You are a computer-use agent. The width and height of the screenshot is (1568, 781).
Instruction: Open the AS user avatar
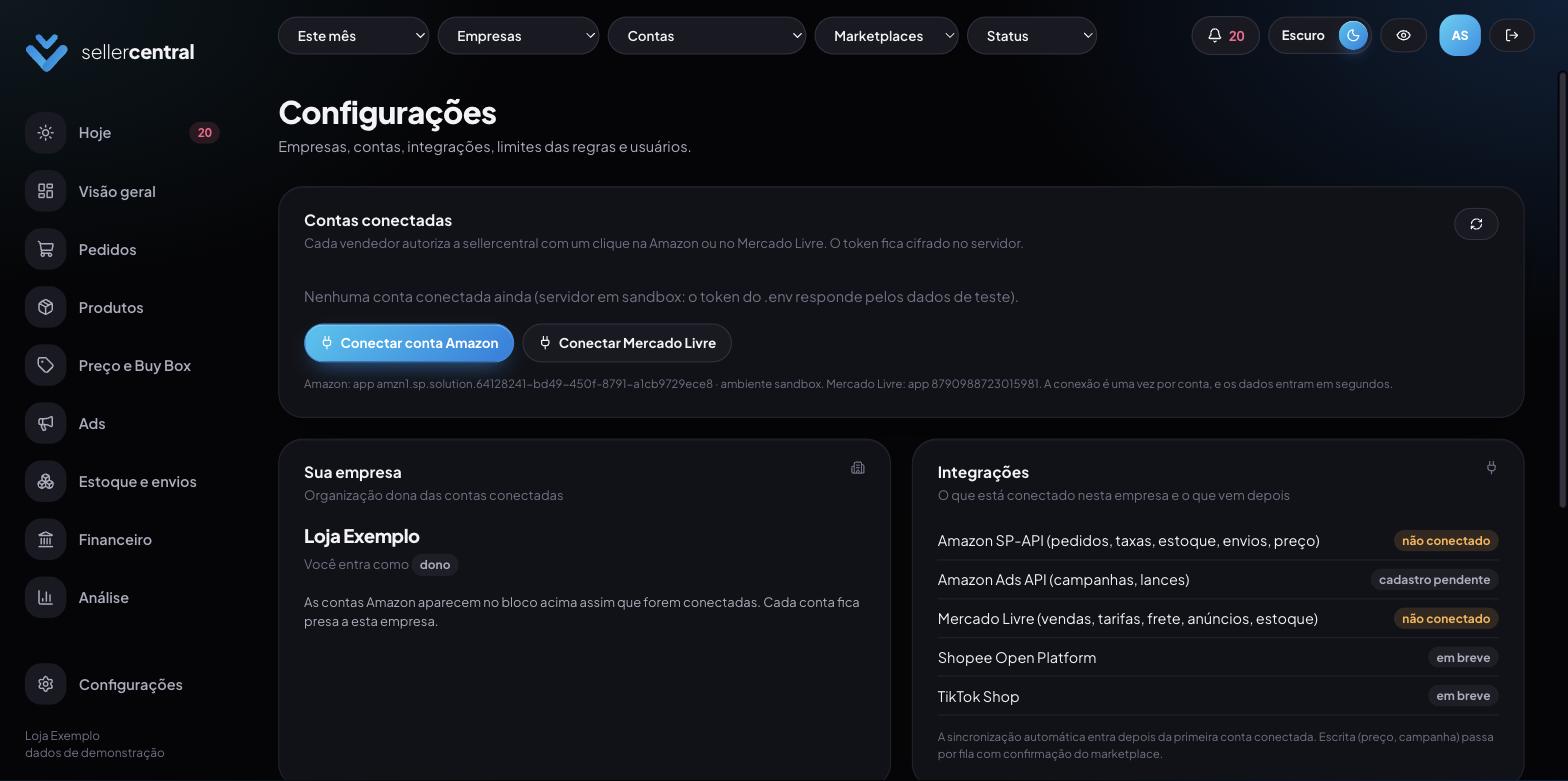(1459, 36)
